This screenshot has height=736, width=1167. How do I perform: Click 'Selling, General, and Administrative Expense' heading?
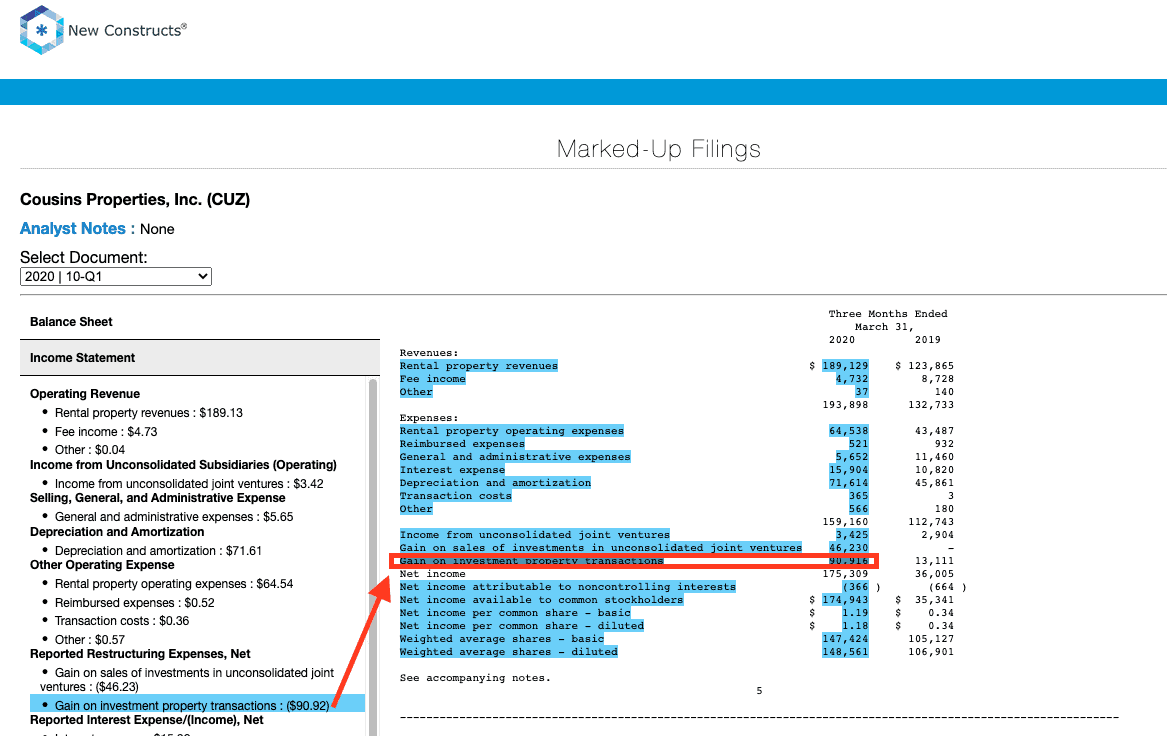tap(158, 498)
